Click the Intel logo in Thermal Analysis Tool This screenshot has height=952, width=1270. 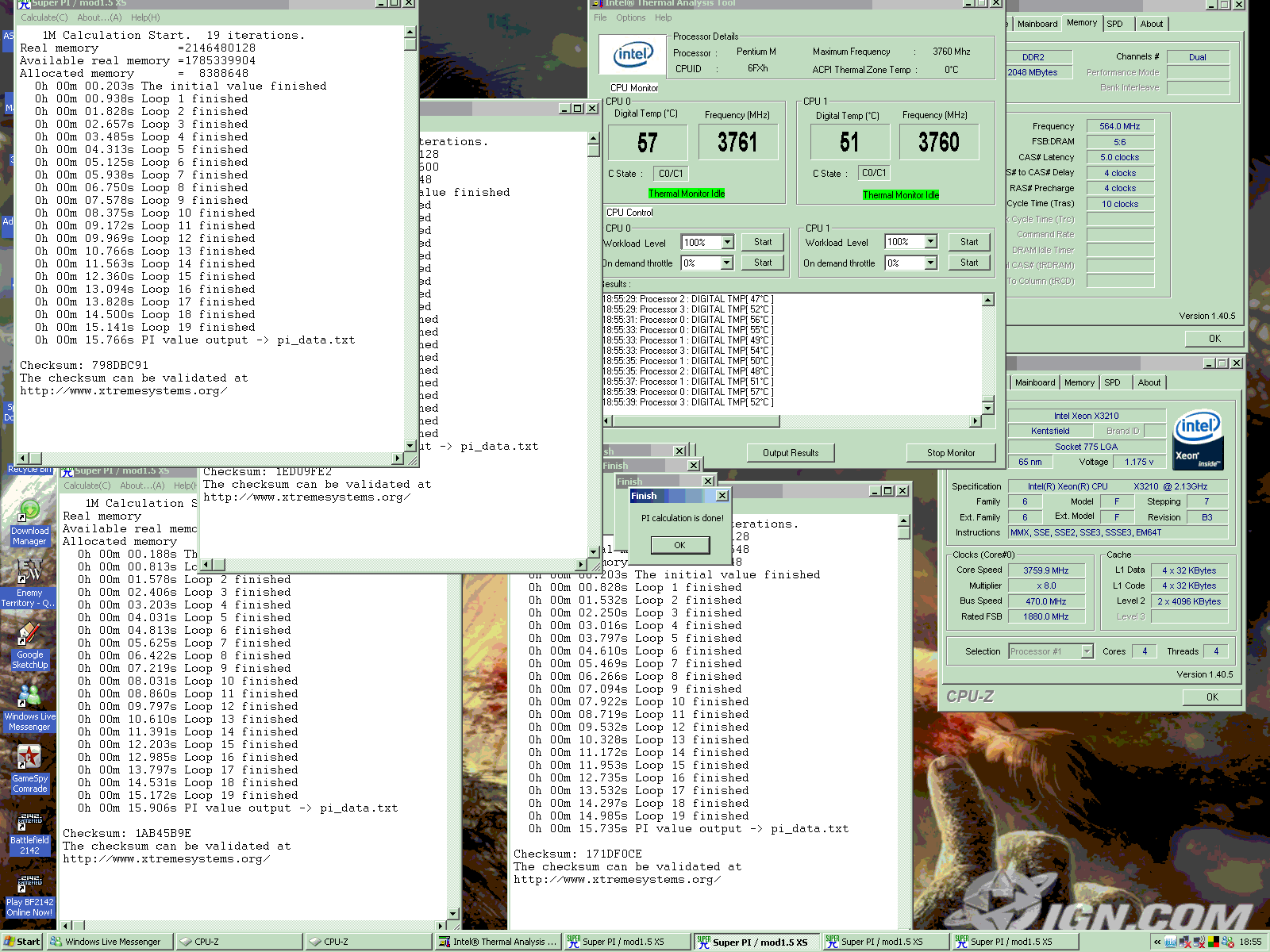[x=632, y=56]
